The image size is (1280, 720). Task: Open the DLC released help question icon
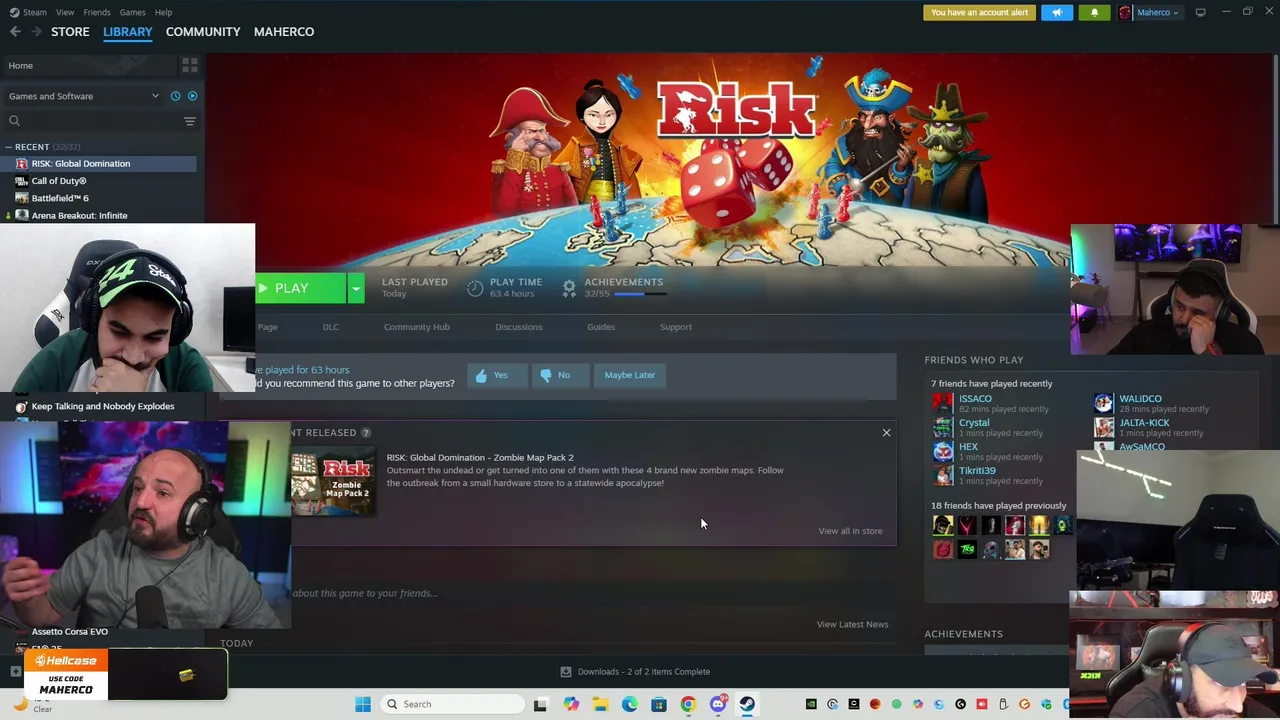click(366, 433)
